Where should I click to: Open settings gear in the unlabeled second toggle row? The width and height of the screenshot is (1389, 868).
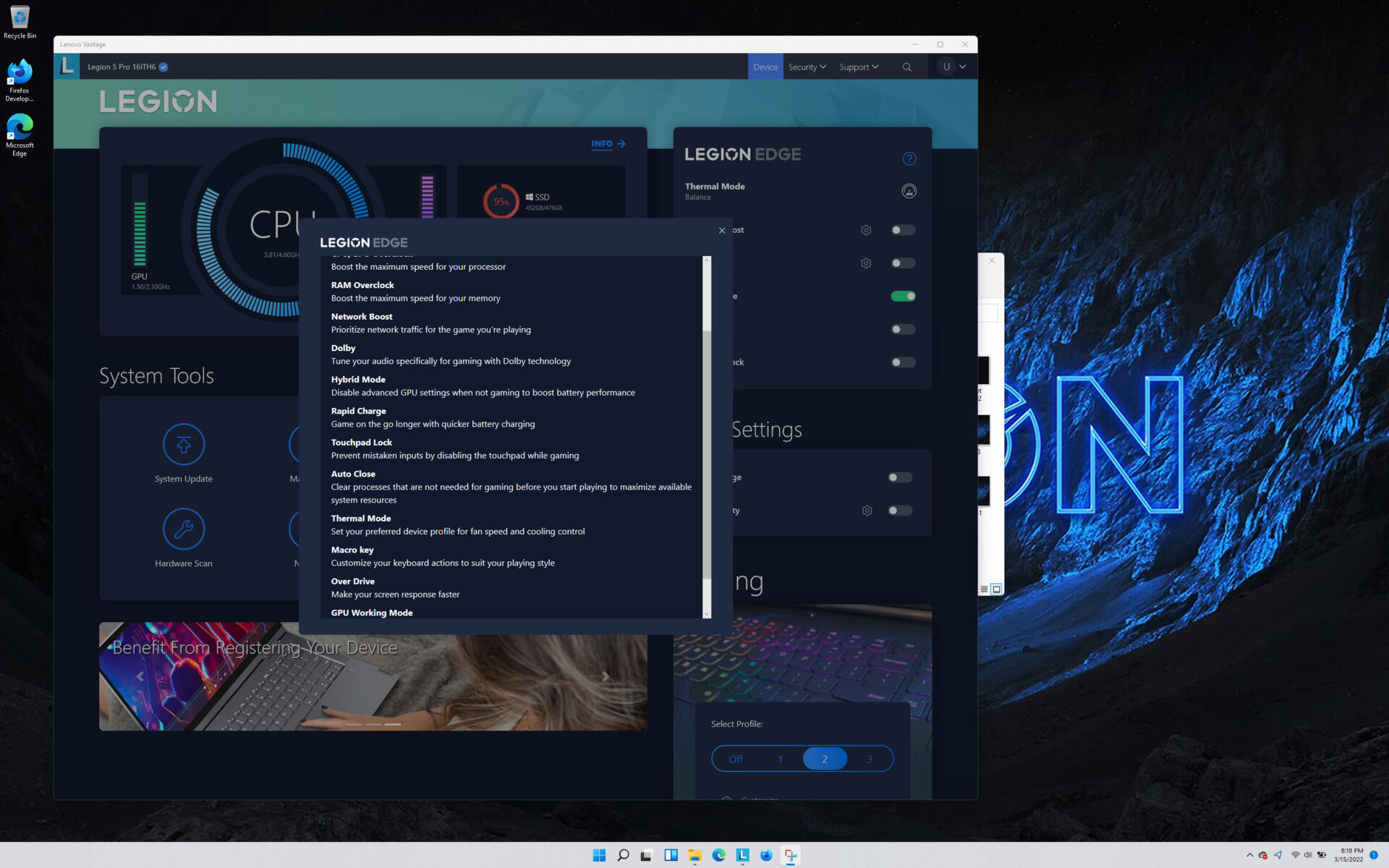tap(866, 263)
